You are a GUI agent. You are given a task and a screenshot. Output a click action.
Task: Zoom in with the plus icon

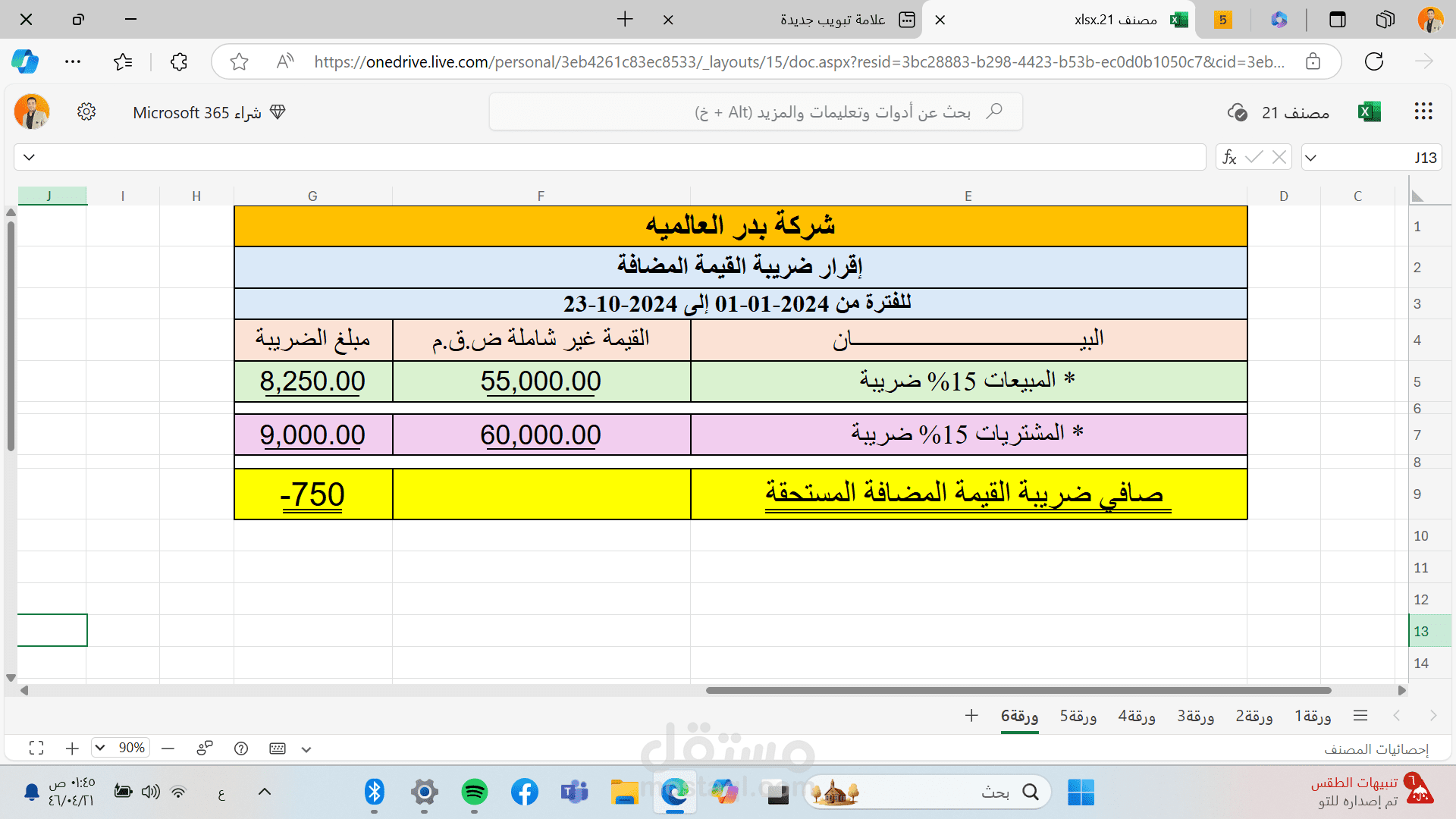pos(72,748)
